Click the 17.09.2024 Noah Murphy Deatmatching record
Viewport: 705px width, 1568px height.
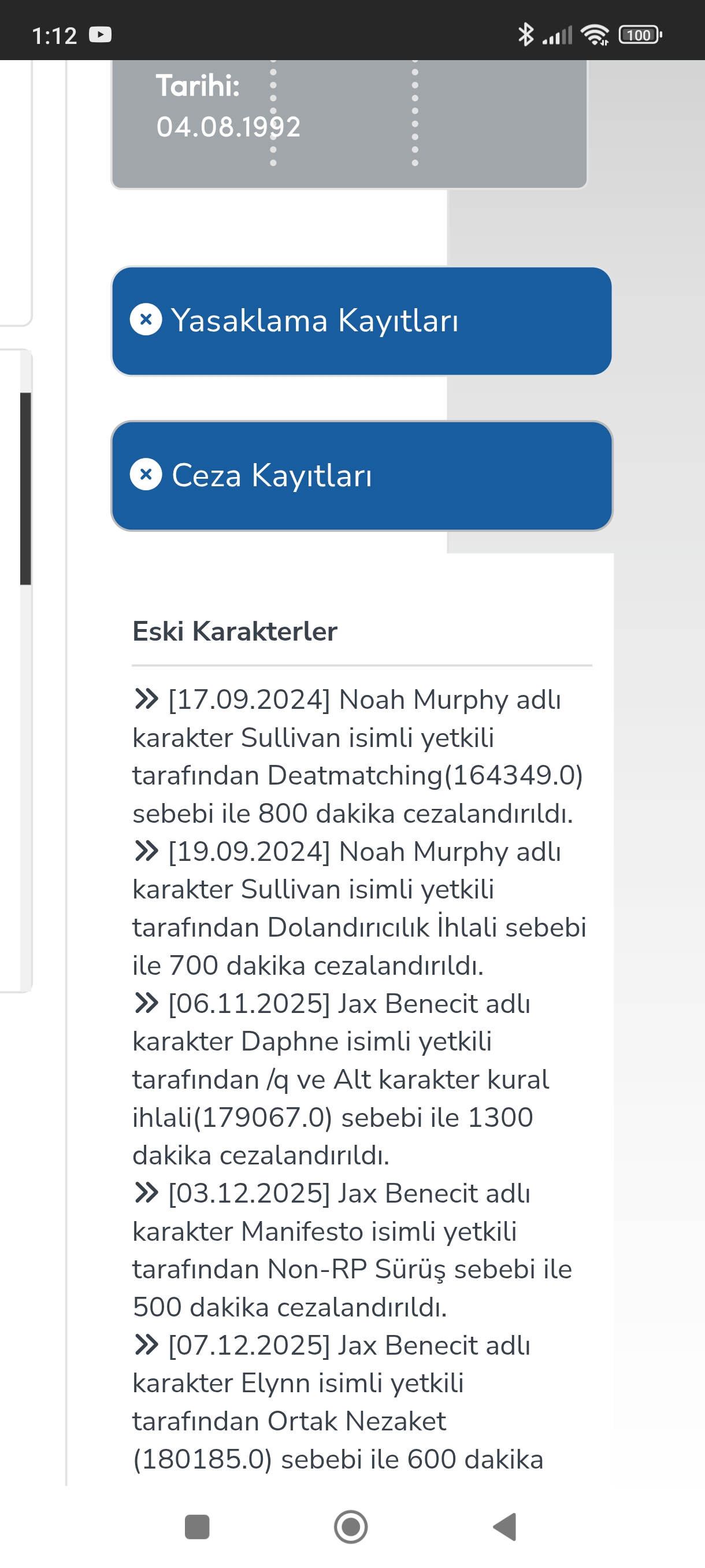coord(359,757)
